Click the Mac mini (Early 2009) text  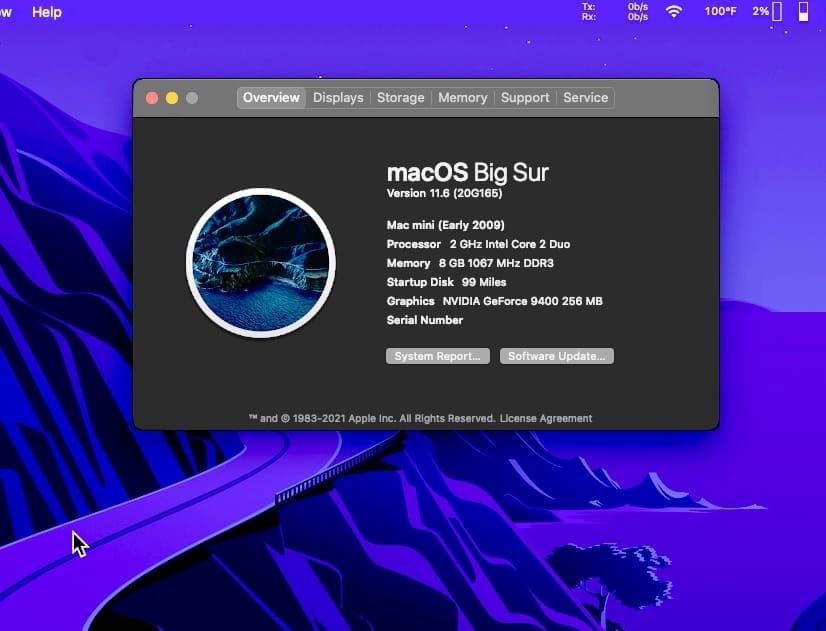(x=446, y=225)
